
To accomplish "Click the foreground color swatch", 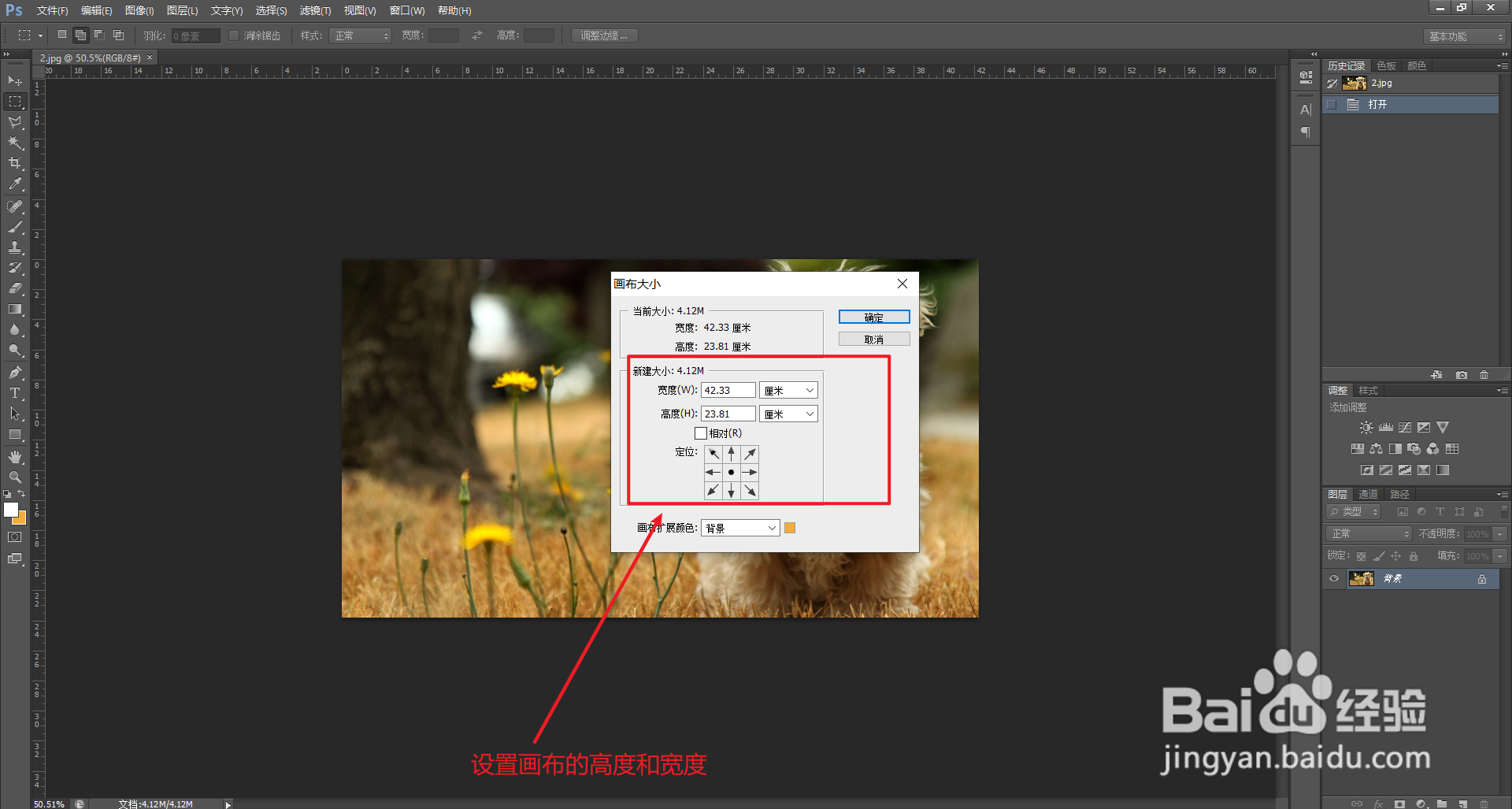I will click(x=11, y=510).
